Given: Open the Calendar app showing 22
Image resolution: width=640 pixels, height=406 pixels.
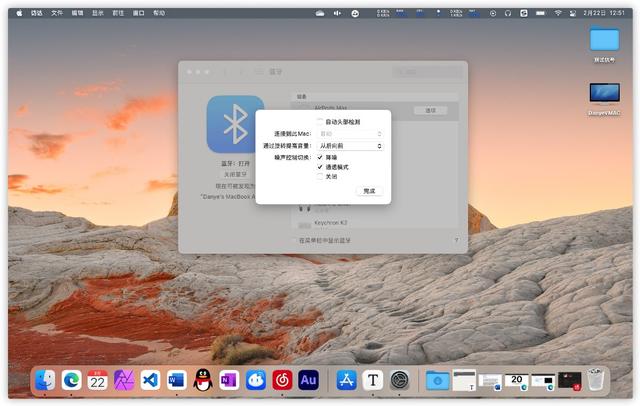Looking at the screenshot, I should pyautogui.click(x=98, y=380).
